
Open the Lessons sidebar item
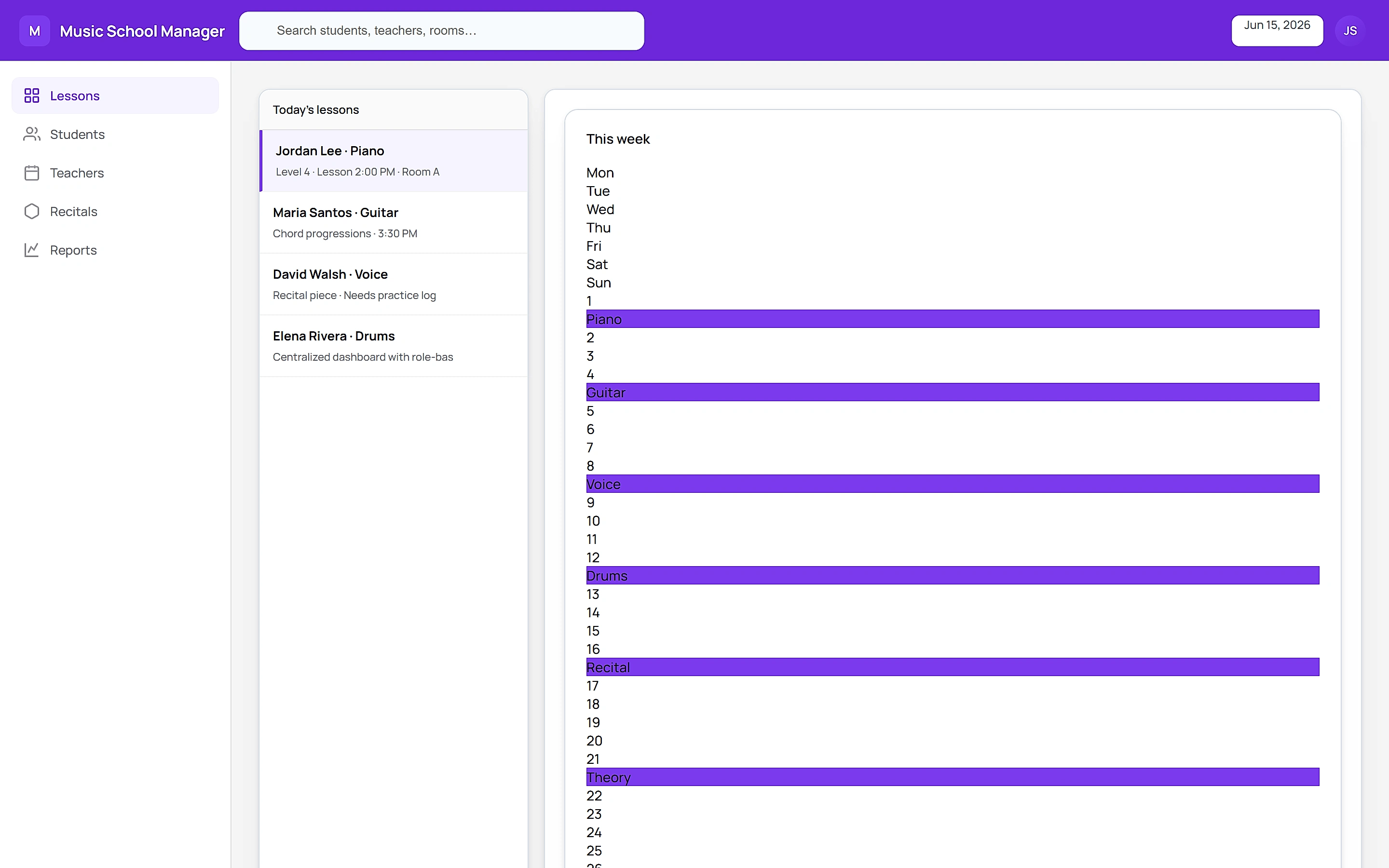coord(115,95)
